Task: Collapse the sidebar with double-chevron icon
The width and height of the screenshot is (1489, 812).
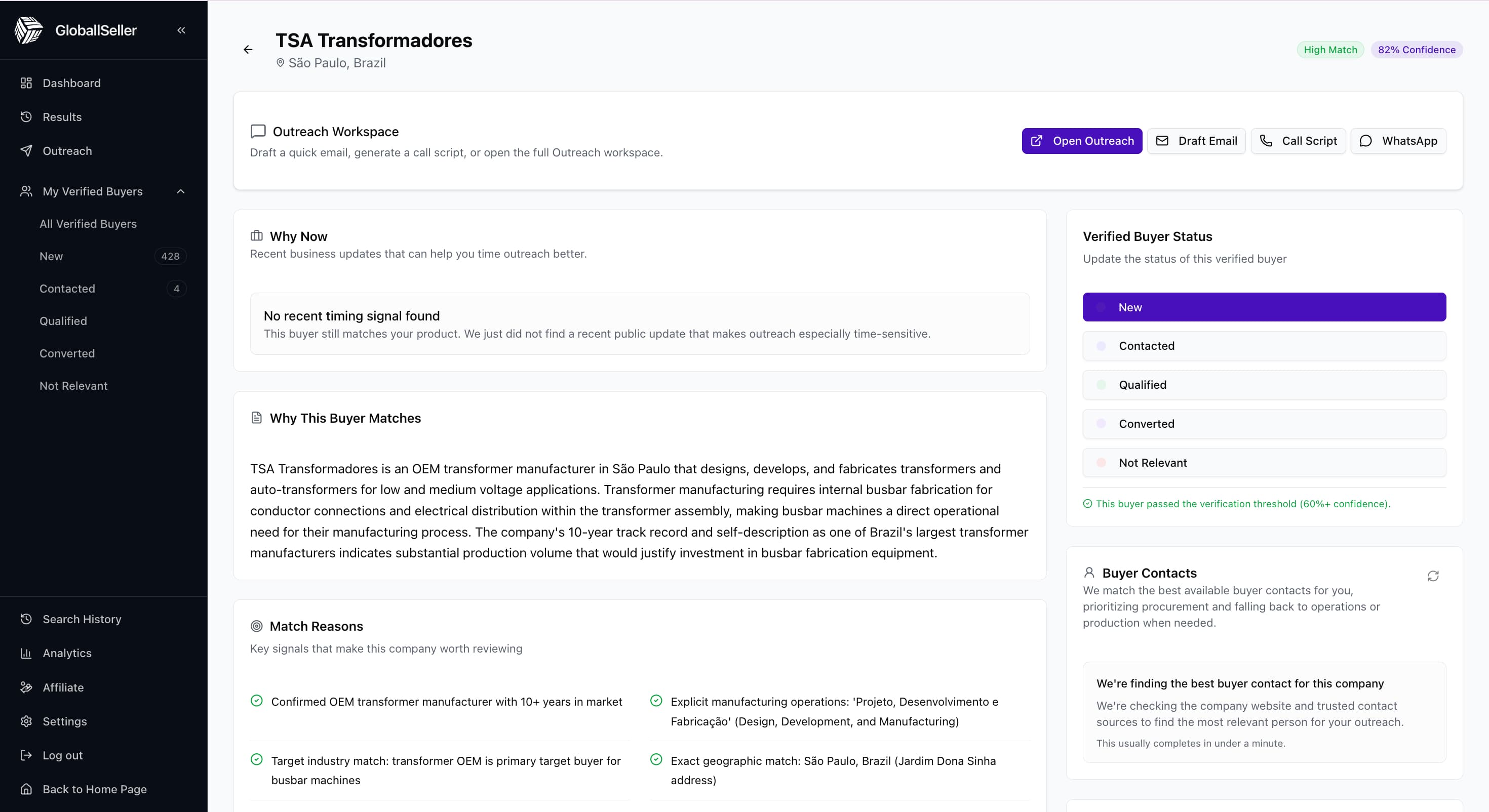Action: point(181,30)
